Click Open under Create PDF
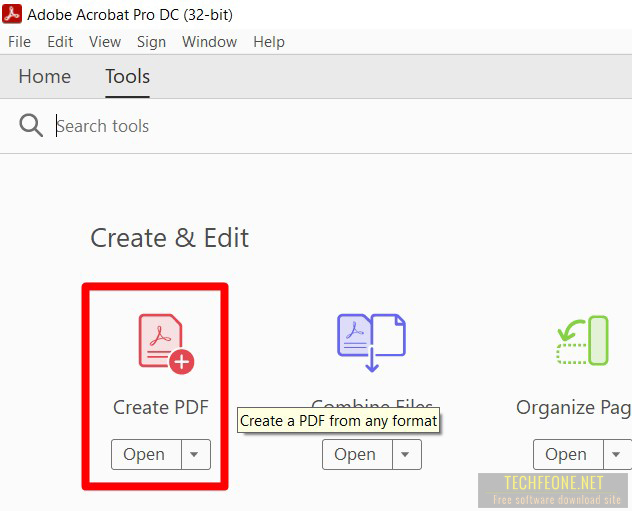 146,455
